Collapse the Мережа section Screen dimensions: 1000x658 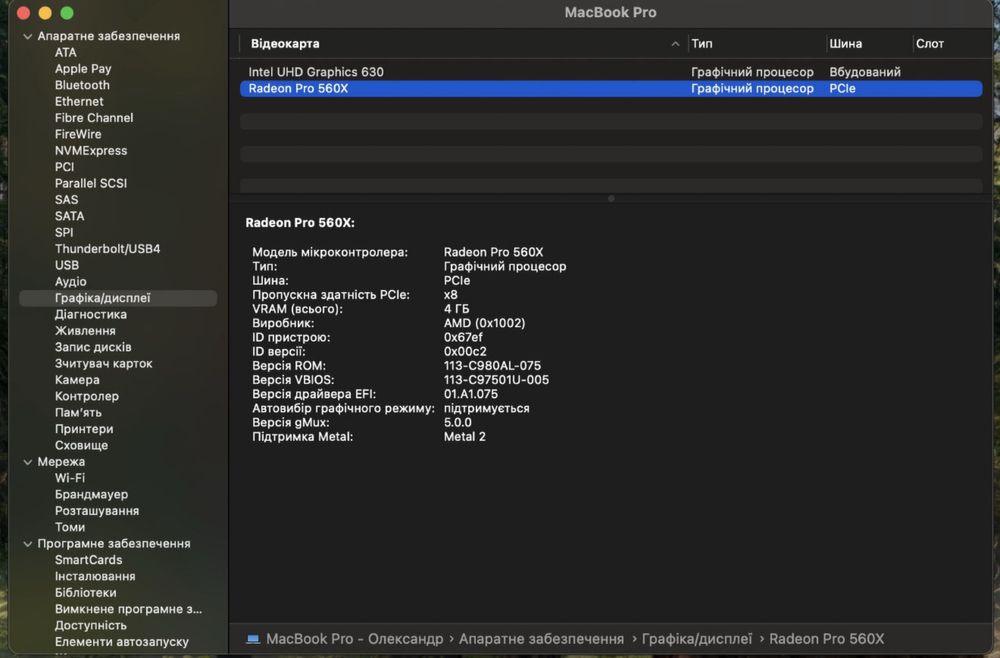point(27,462)
